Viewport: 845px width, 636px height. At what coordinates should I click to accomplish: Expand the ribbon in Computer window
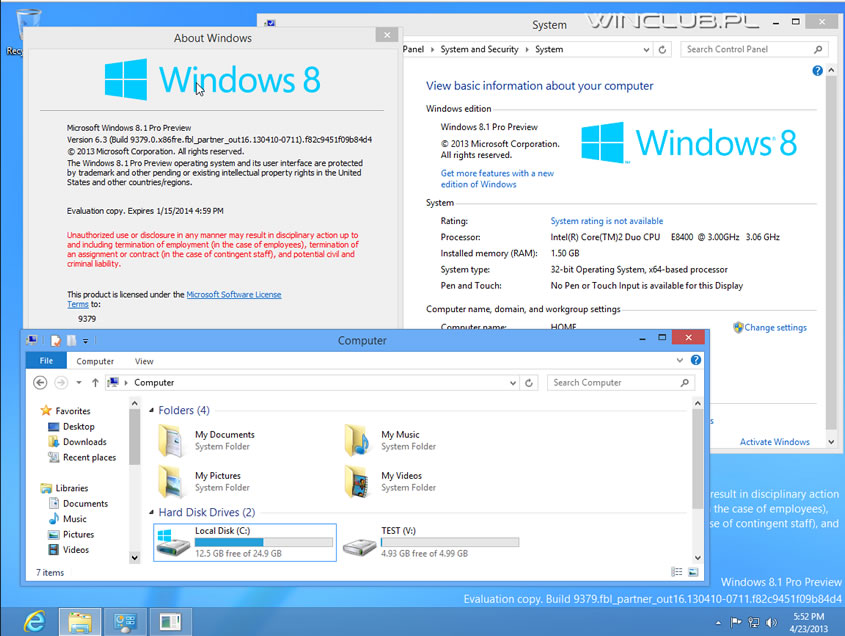pos(680,360)
